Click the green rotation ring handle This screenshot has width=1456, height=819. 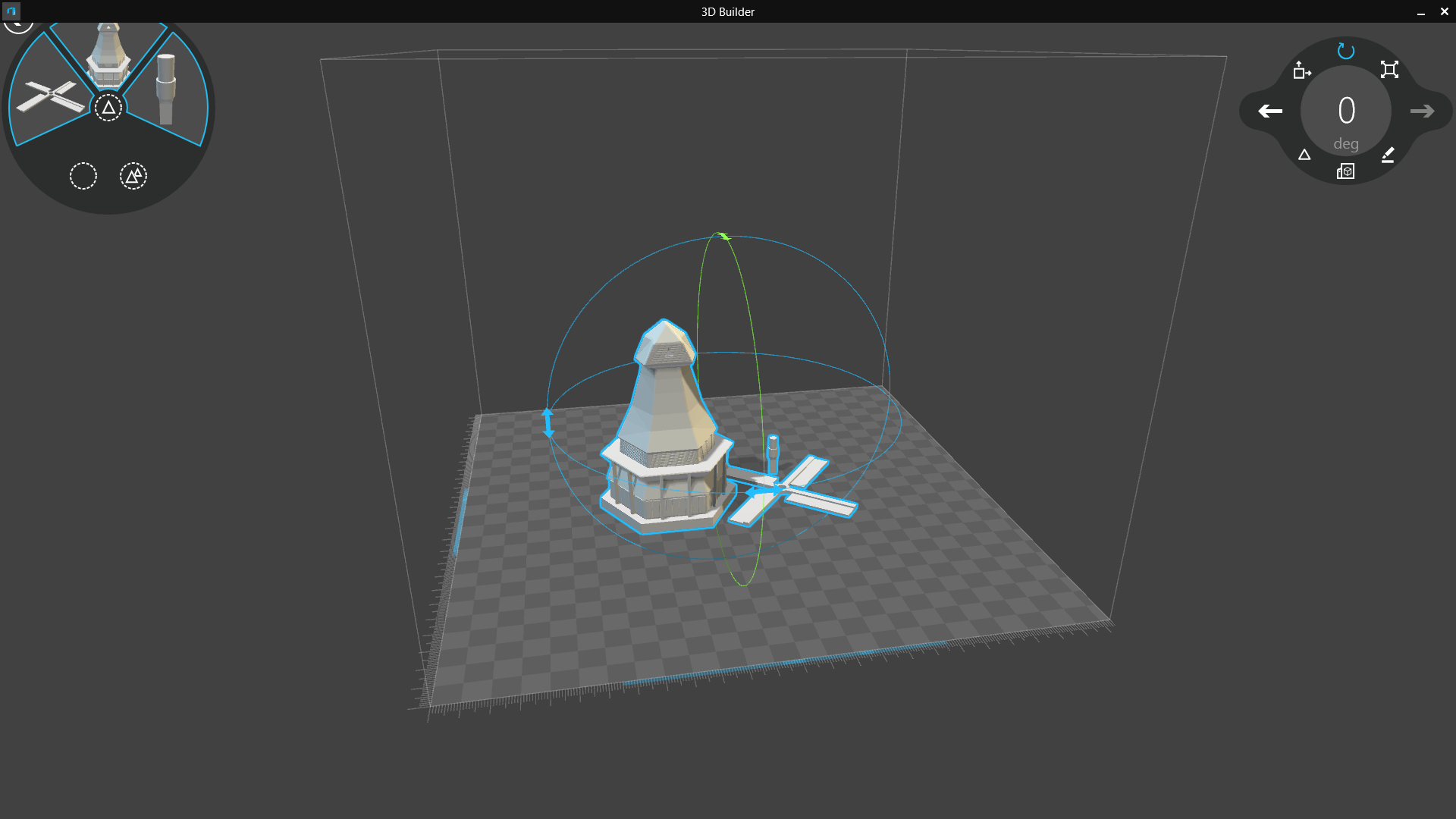(x=723, y=237)
